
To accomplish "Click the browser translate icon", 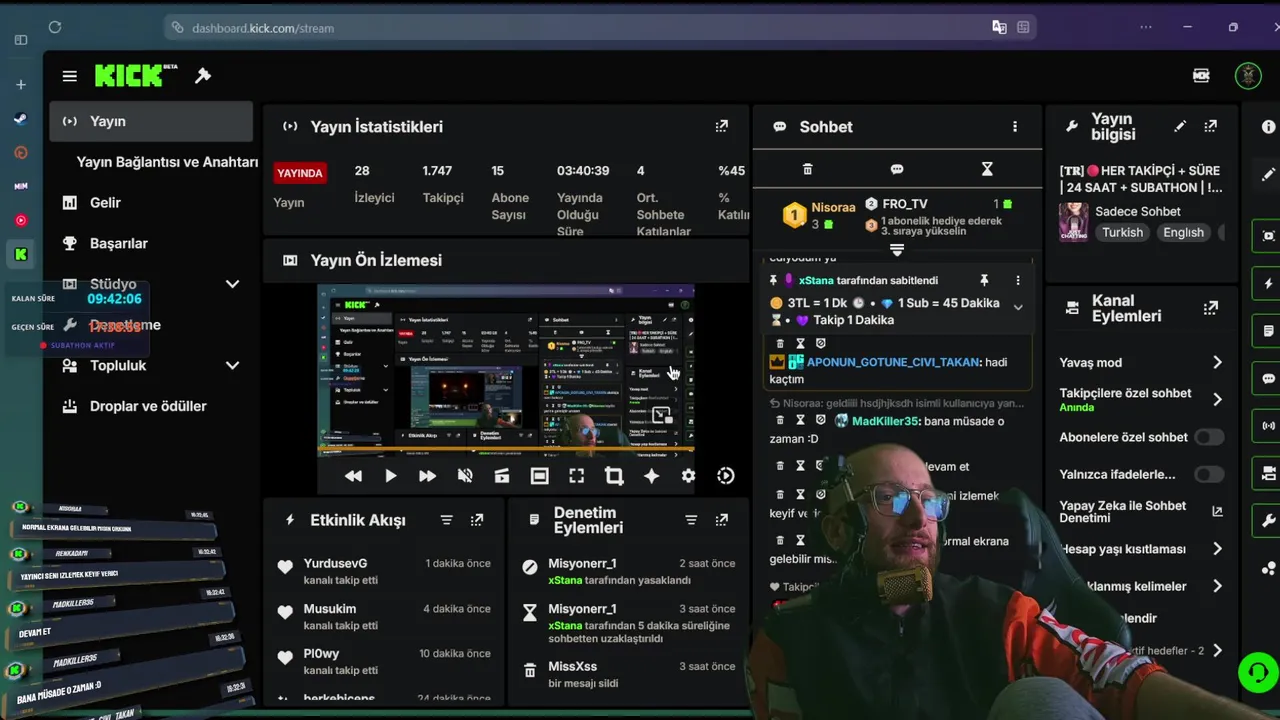I will point(999,27).
